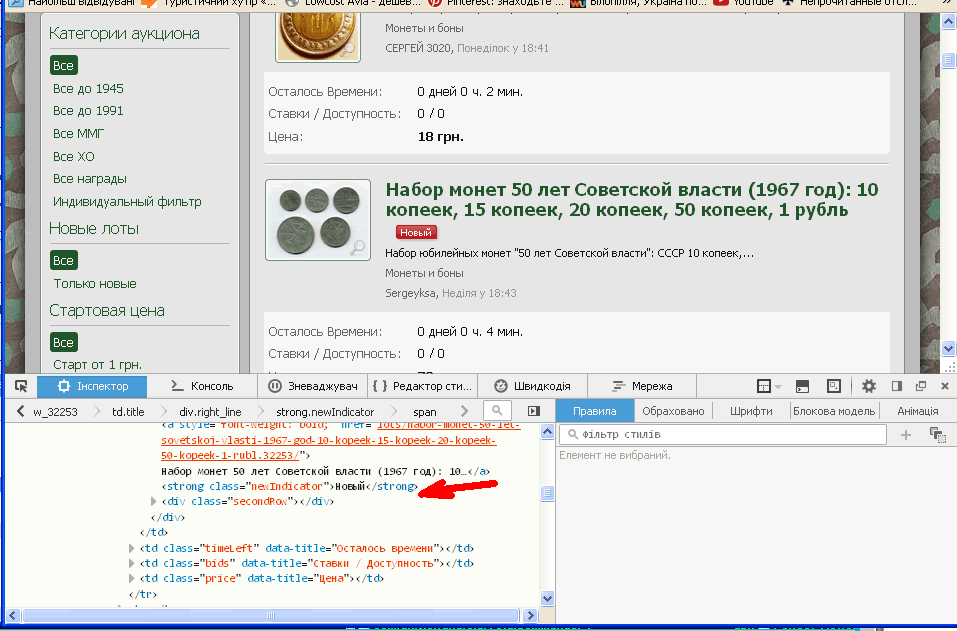Expand the td class price node
This screenshot has width=957, height=631.
132,578
